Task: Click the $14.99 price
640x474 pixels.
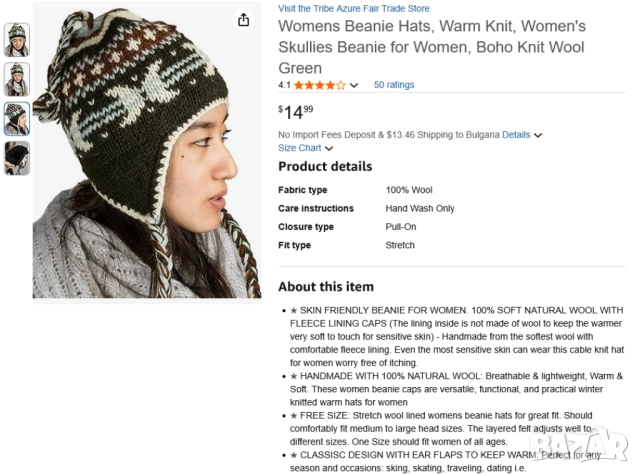Action: pos(296,111)
